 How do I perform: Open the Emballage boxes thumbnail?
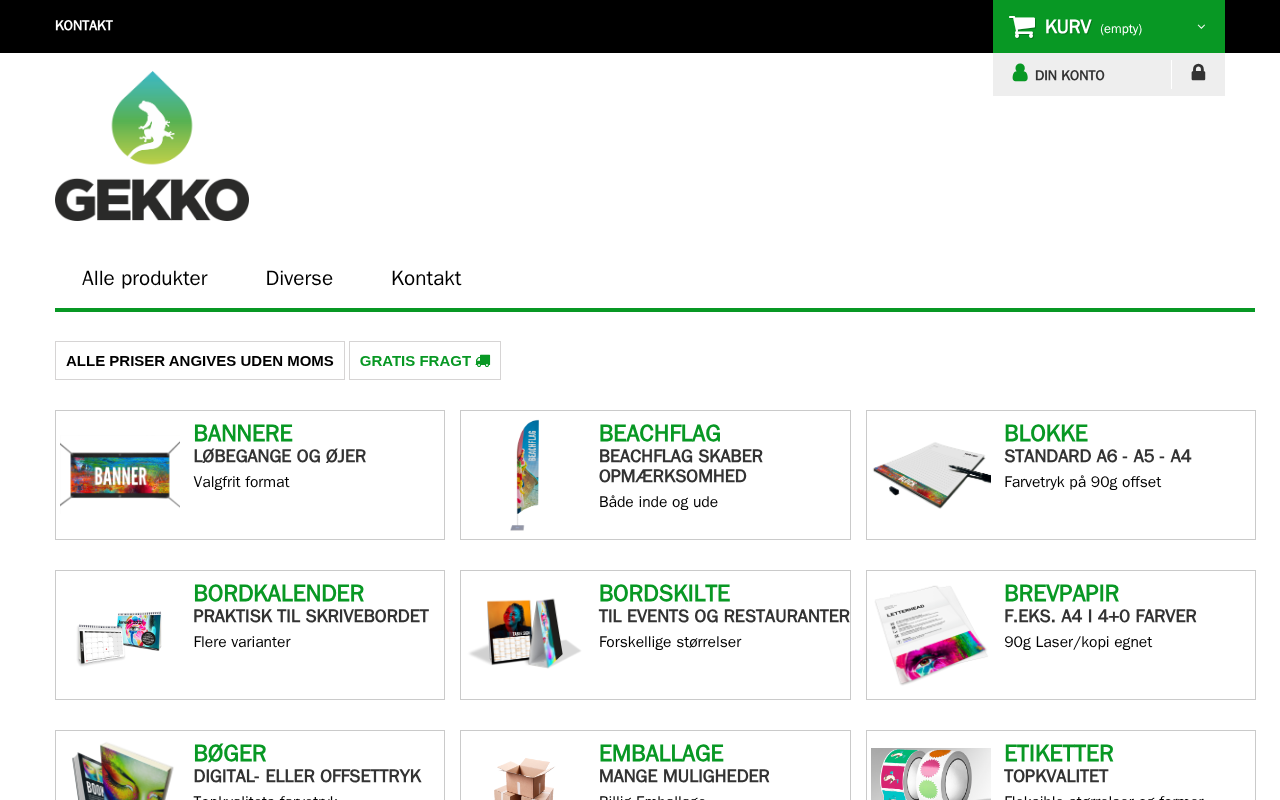click(525, 776)
